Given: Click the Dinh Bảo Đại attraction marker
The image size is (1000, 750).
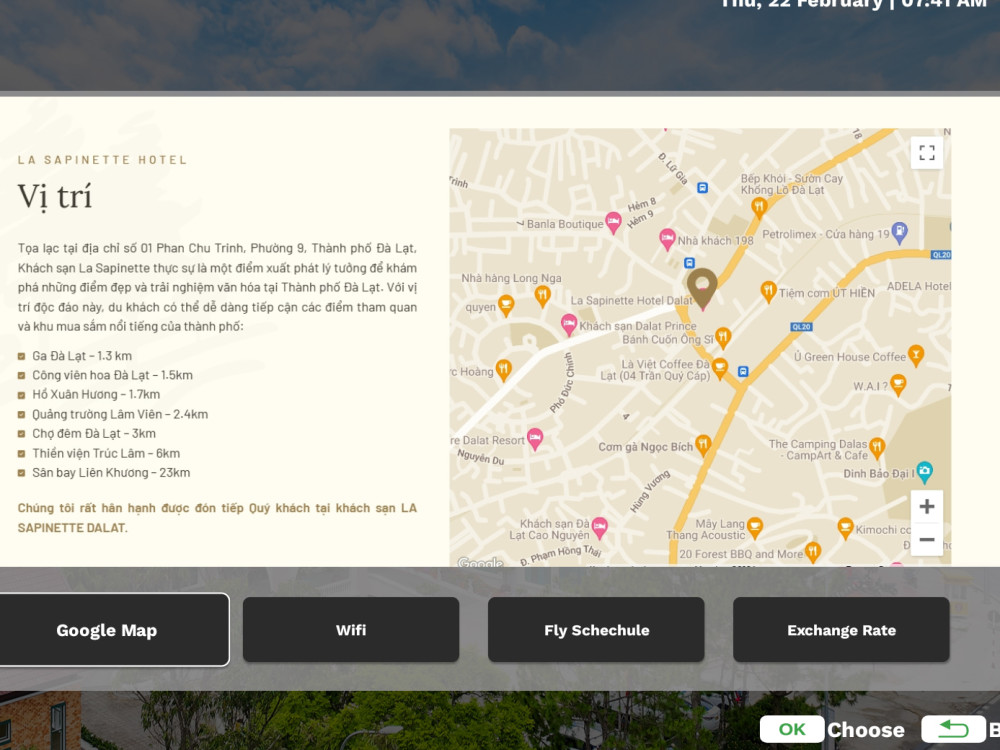Looking at the screenshot, I should coord(924,471).
